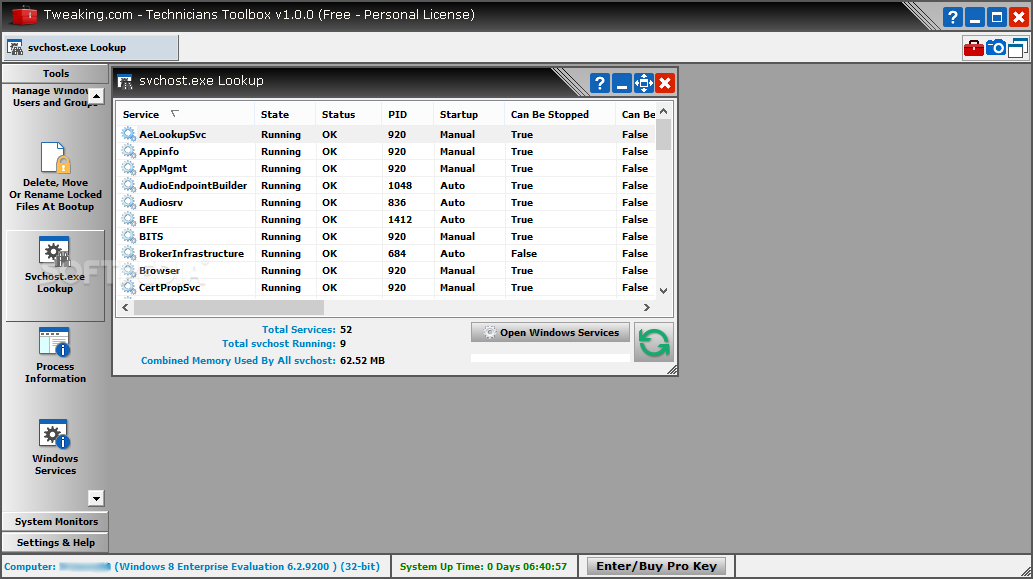The height and width of the screenshot is (579, 1033).
Task: Open the red toolbox icon at top right
Action: pyautogui.click(x=973, y=48)
